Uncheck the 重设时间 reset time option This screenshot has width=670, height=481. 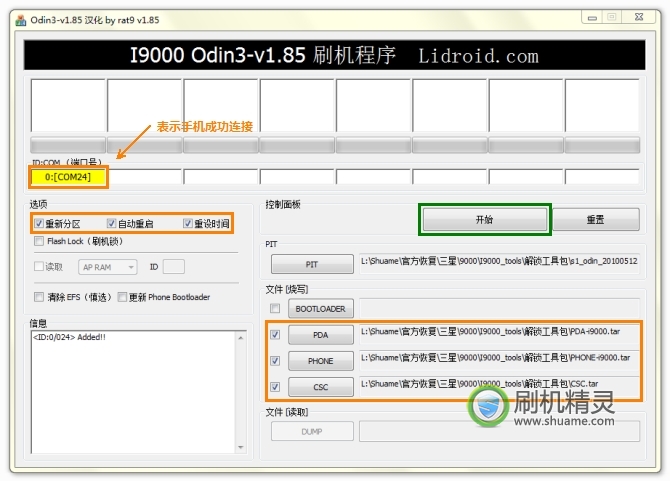coord(188,223)
